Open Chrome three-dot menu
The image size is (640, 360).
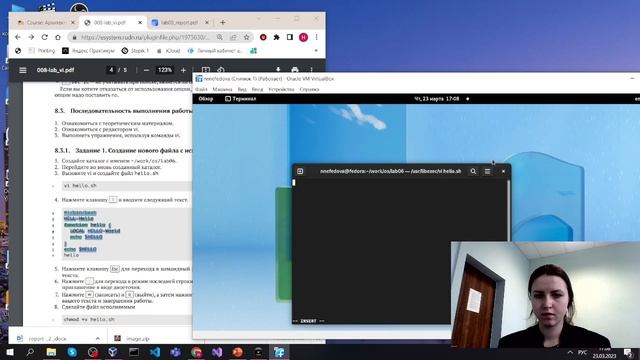point(316,37)
